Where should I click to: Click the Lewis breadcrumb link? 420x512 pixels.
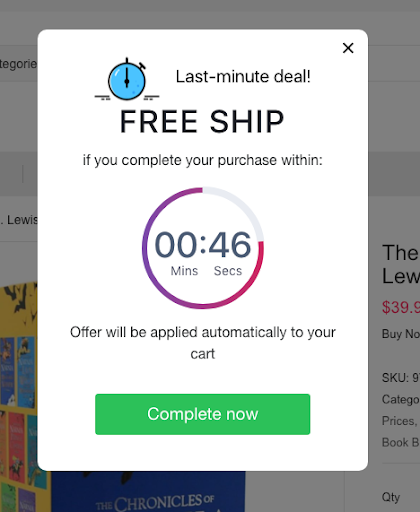[x=20, y=220]
